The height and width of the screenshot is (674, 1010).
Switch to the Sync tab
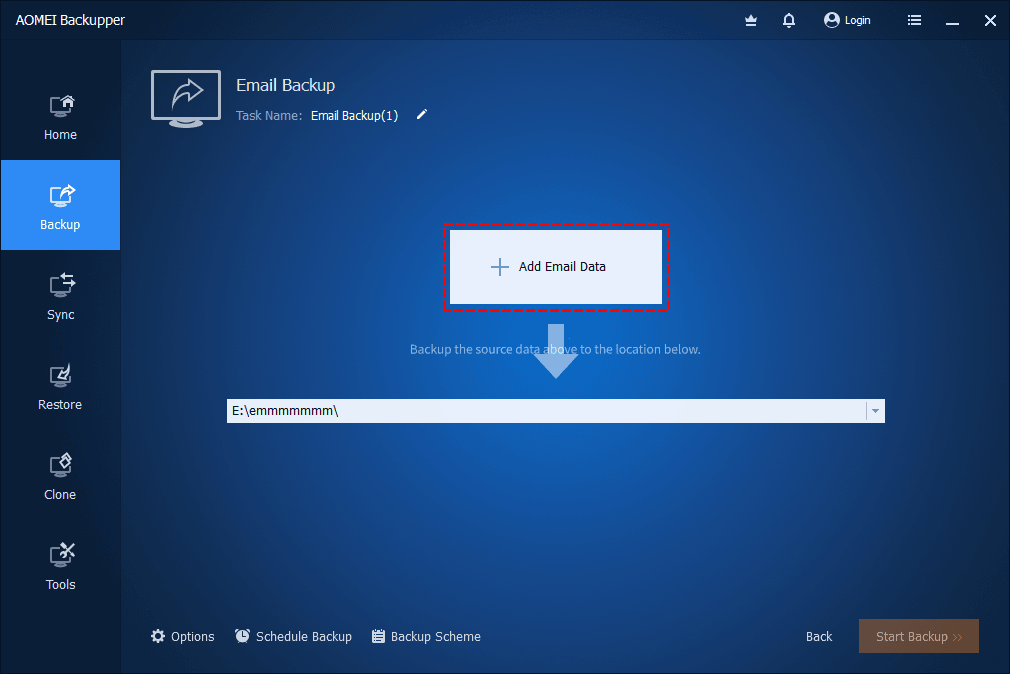[x=60, y=296]
